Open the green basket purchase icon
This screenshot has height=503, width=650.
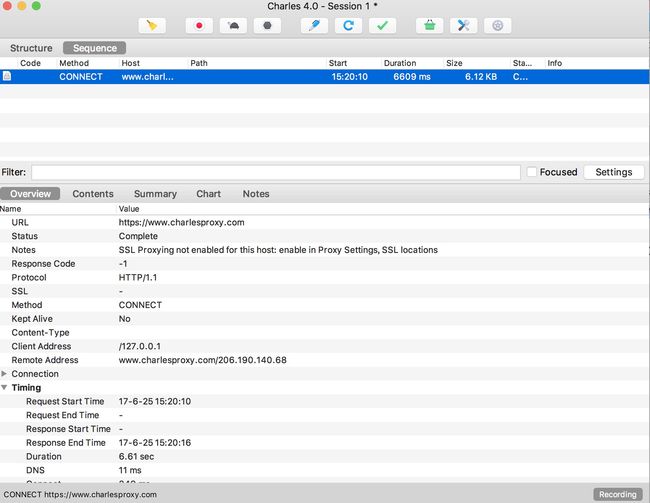point(429,26)
